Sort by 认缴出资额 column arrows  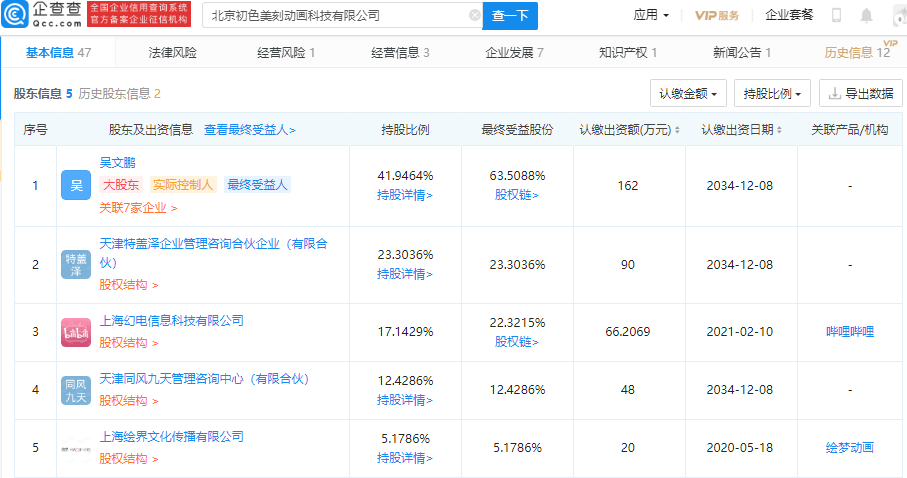click(x=677, y=131)
